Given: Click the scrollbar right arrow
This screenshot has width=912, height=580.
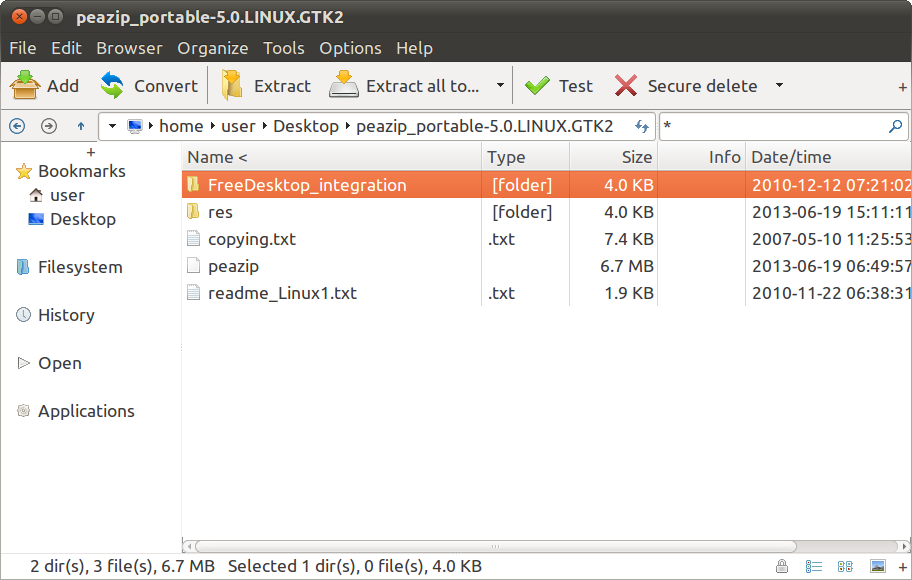Looking at the screenshot, I should point(904,546).
